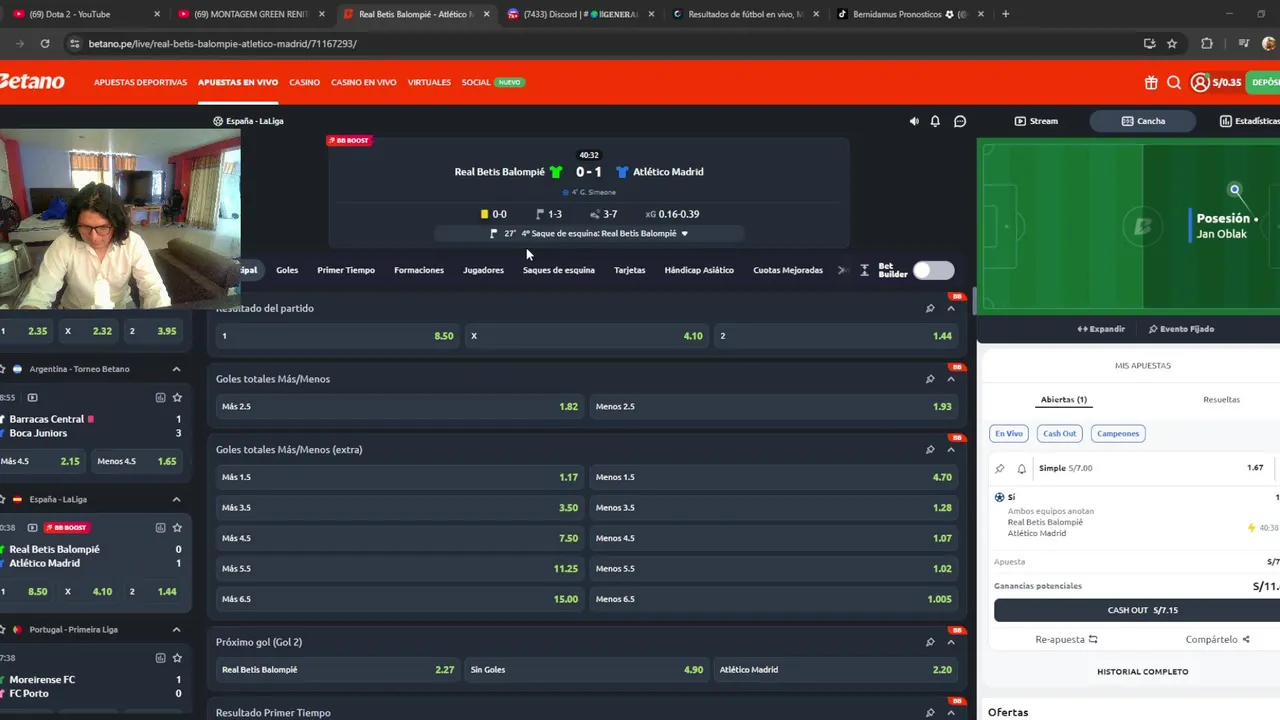Click site info icon in address bar

point(74,44)
